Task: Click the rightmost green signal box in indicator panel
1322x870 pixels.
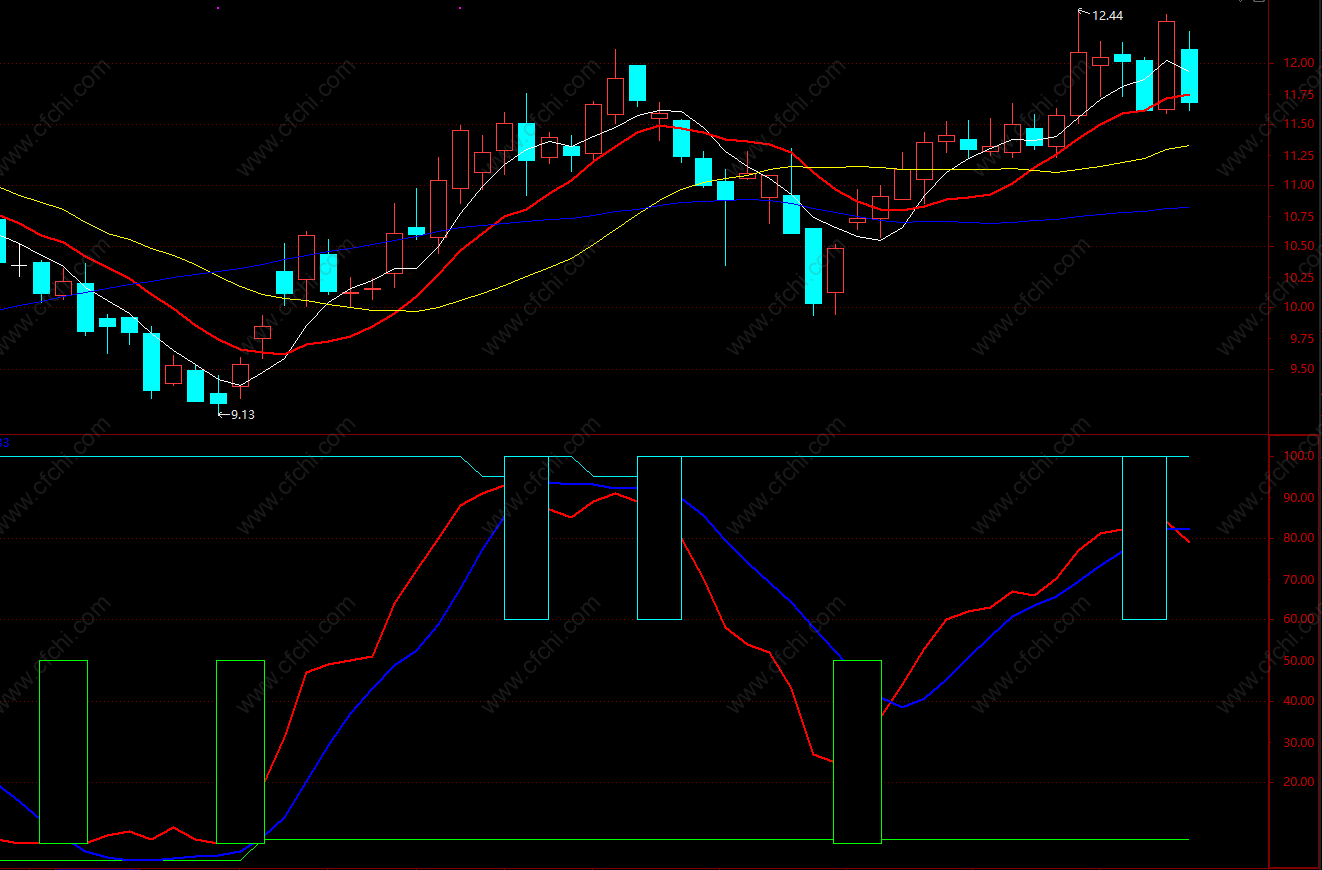Action: [857, 752]
